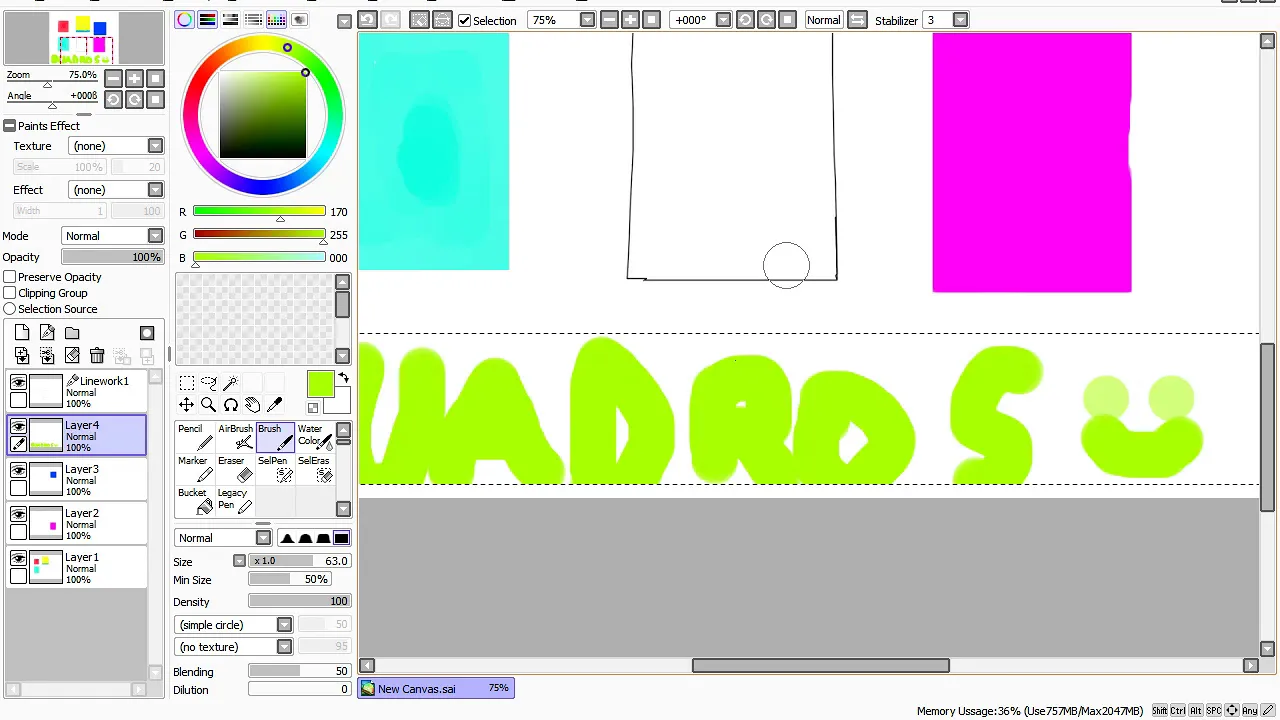Pick the eyedropper color picker tool
This screenshot has height=720, width=1280.
pos(275,405)
